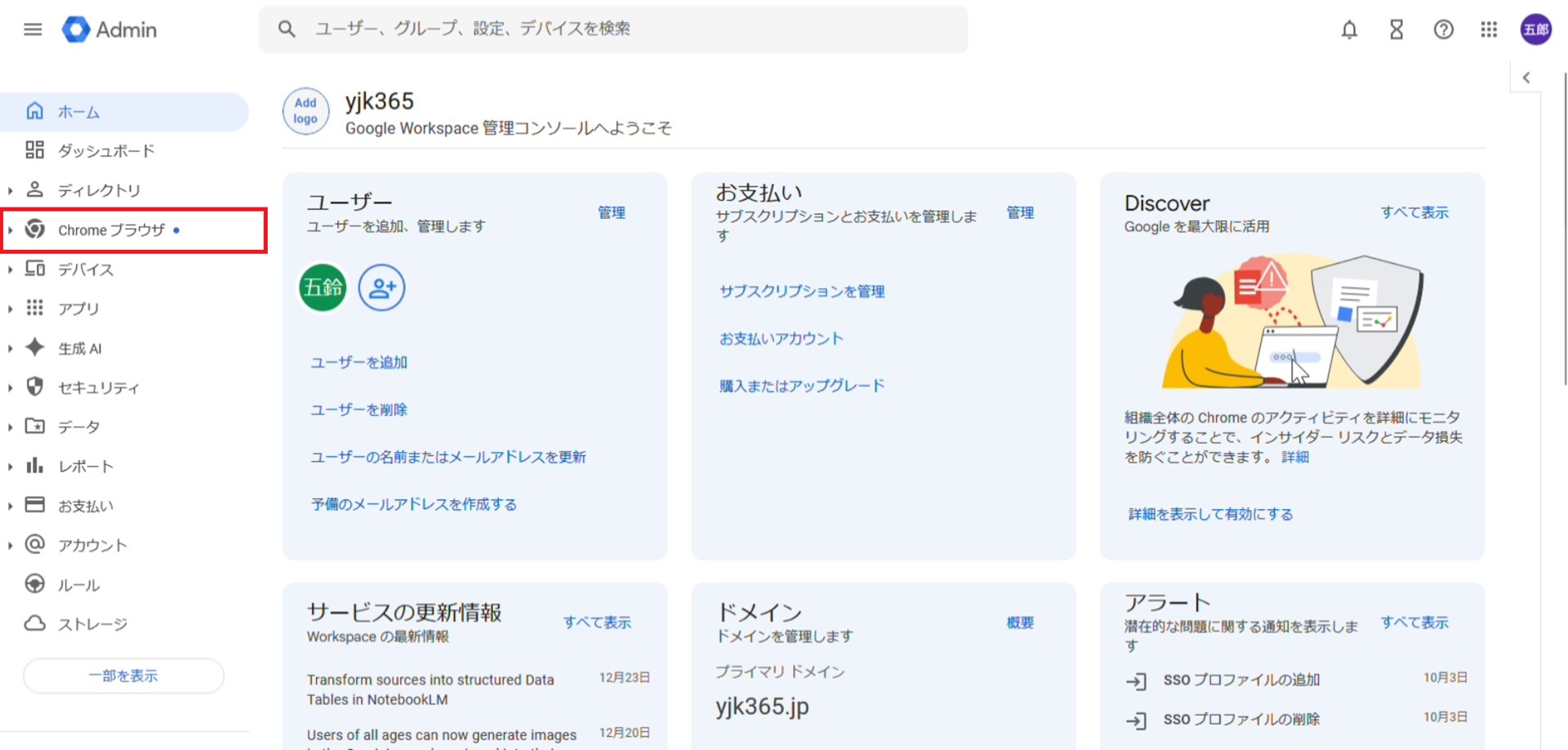Click the 一部を表示 button
1568x750 pixels.
tap(123, 676)
